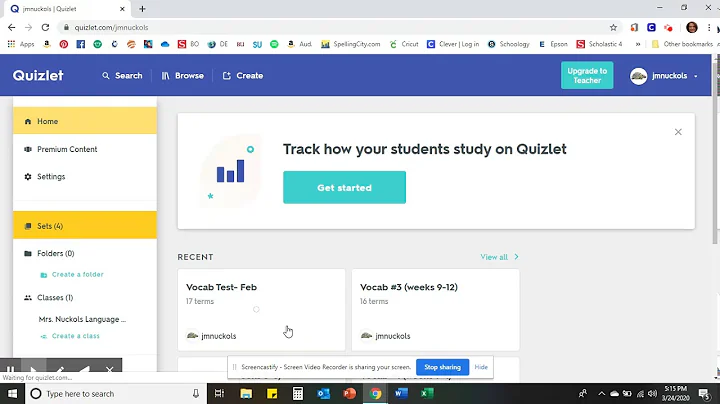Open File Explorer from the taskbar
Viewport: 720px width, 404px height.
pos(246,393)
